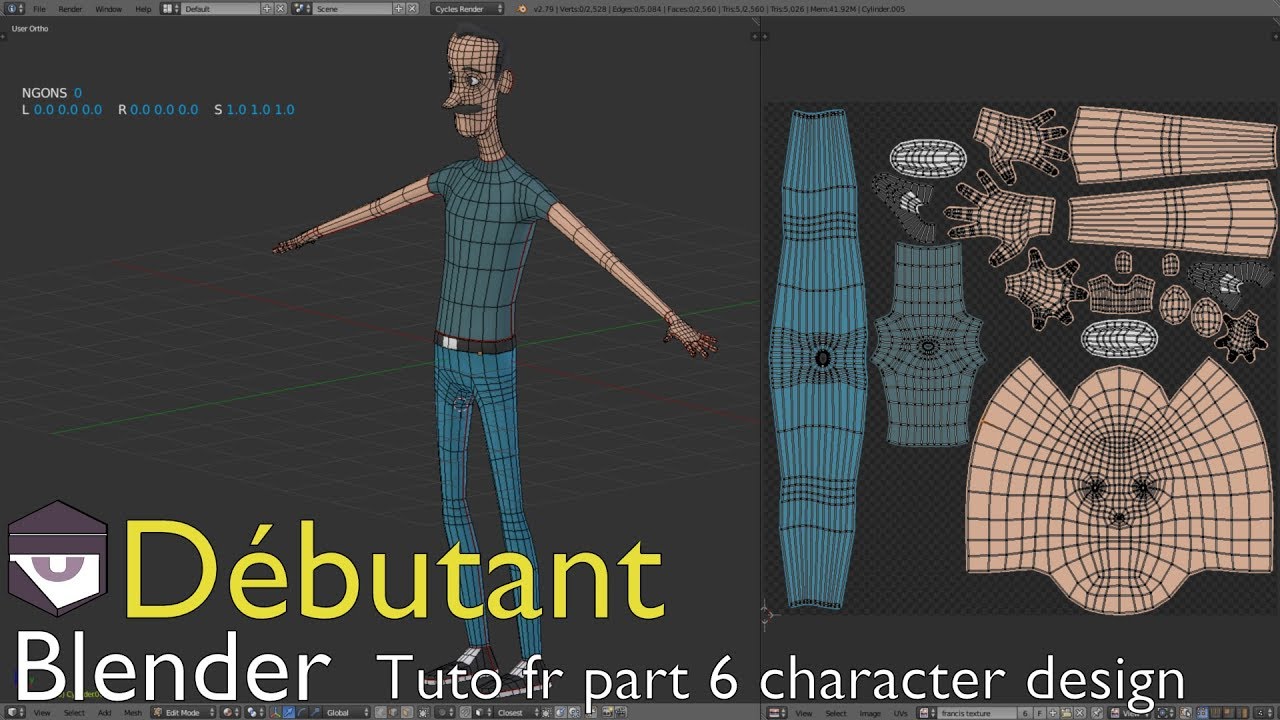Open the Help menu
Viewport: 1280px width, 720px height.
click(x=143, y=9)
